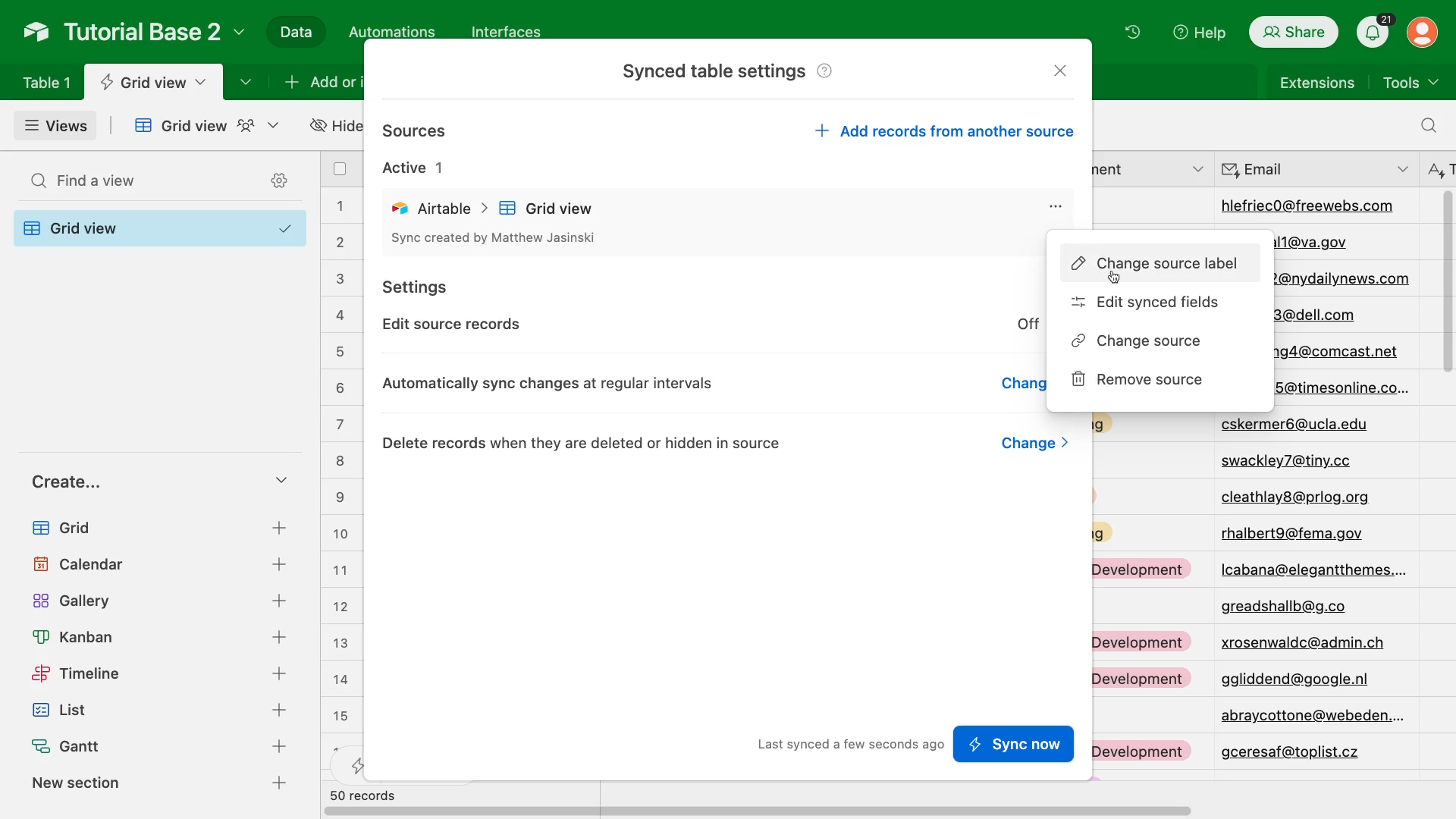Viewport: 1456px width, 819px height.
Task: Choose Remove source from context menu
Action: (x=1148, y=379)
